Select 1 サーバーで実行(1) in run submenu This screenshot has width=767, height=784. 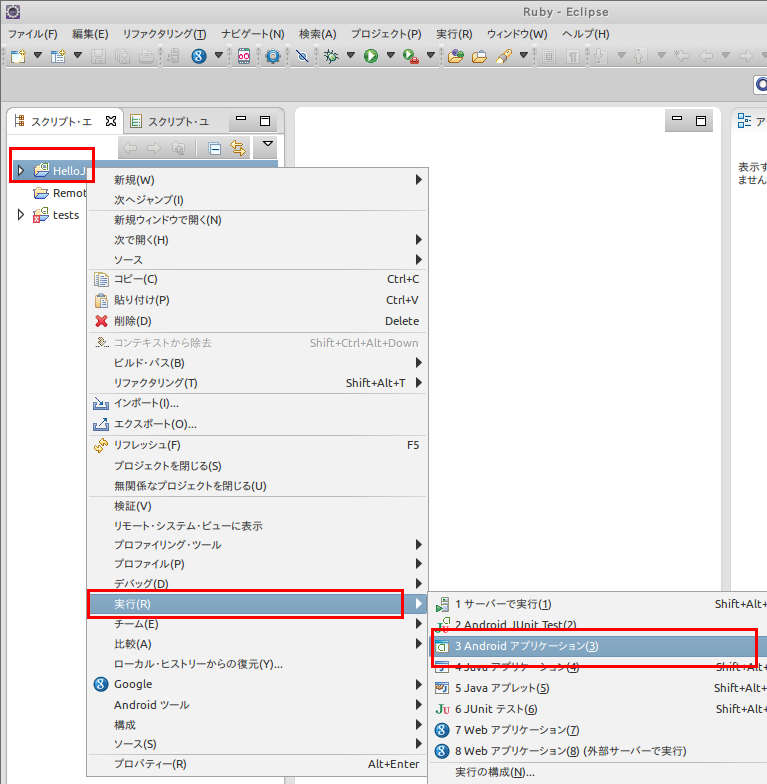click(x=598, y=604)
